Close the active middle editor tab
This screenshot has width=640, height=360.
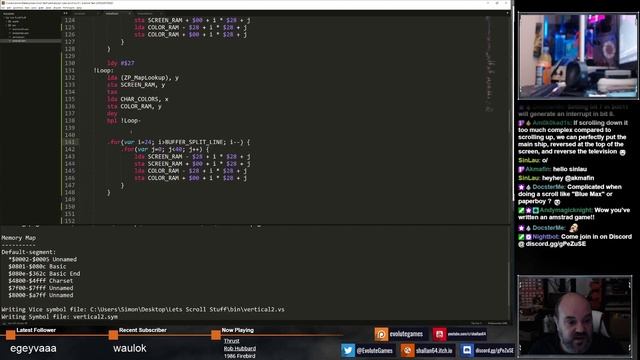point(129,13)
